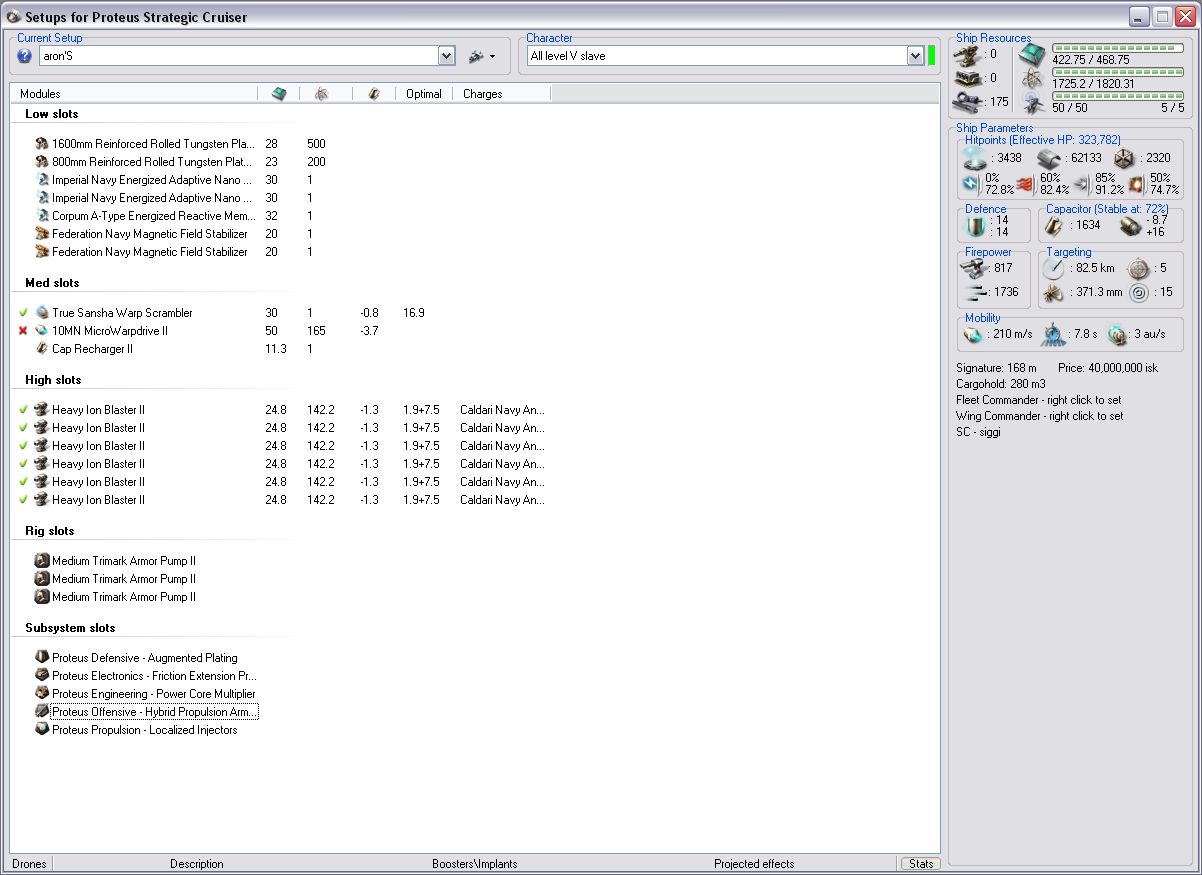Click the capacitor recharge icon showing -8.7 +16
The image size is (1202, 875).
[x=1130, y=225]
